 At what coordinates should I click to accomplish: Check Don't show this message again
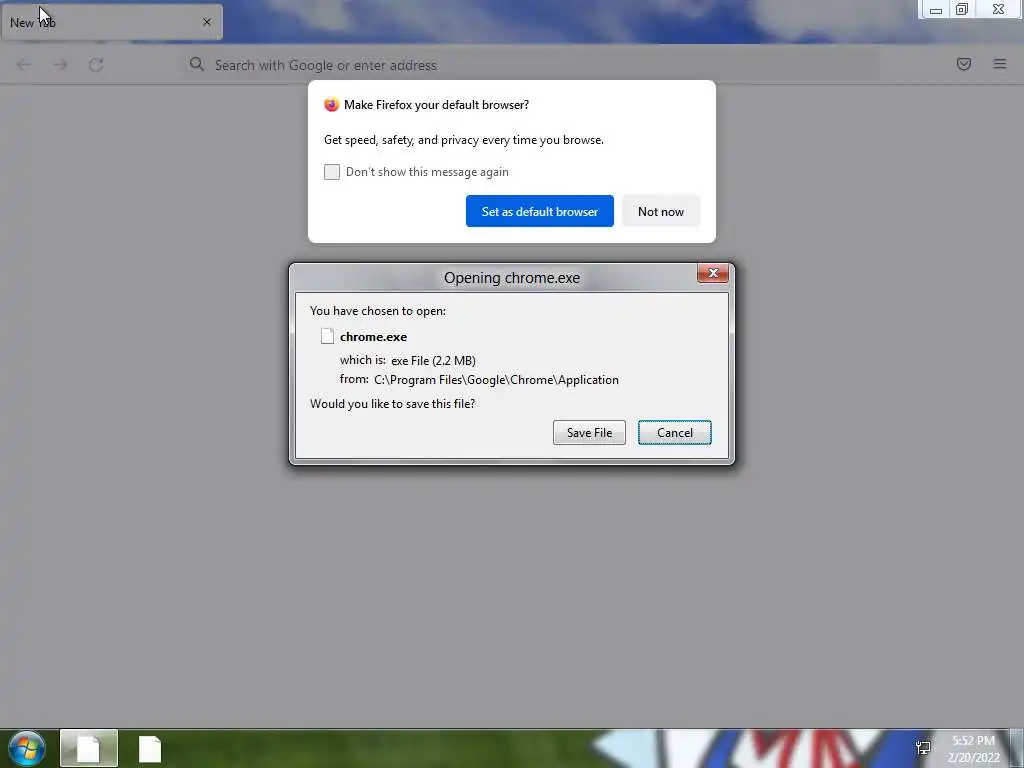[x=332, y=172]
